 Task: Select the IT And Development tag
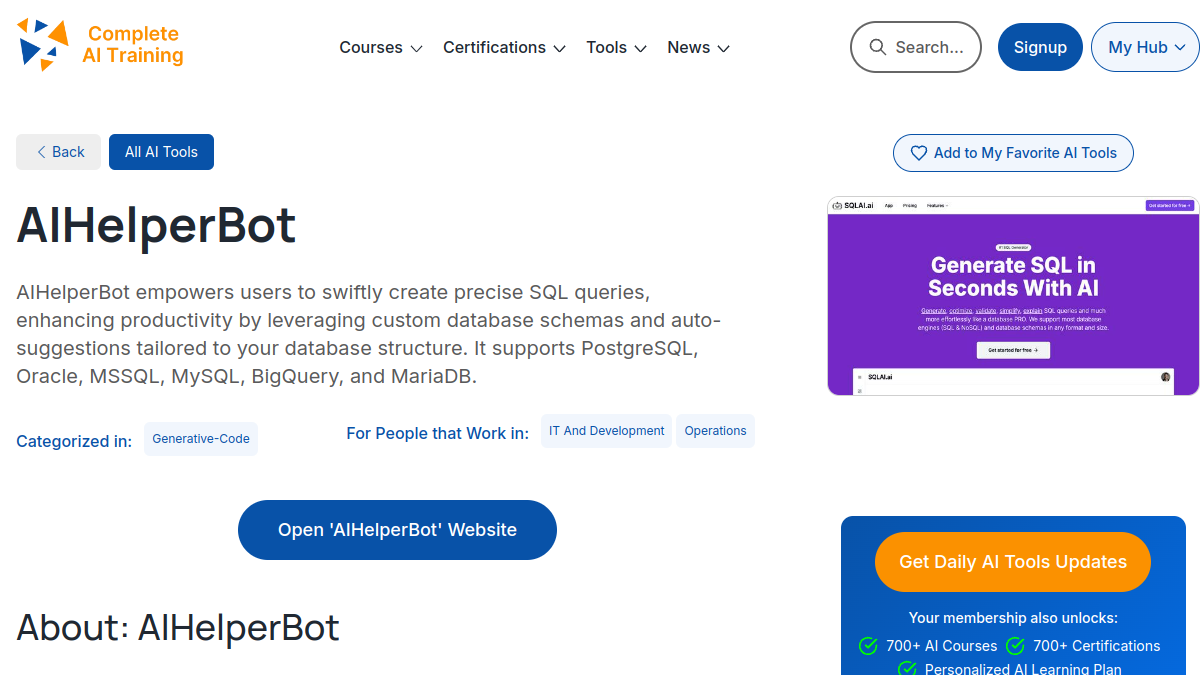pos(606,431)
